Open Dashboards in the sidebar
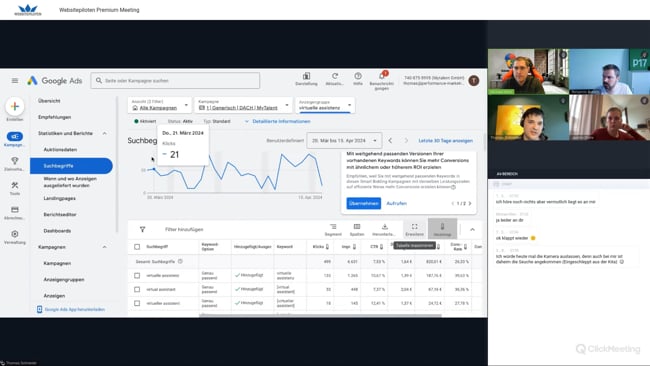650x366 pixels. (57, 231)
